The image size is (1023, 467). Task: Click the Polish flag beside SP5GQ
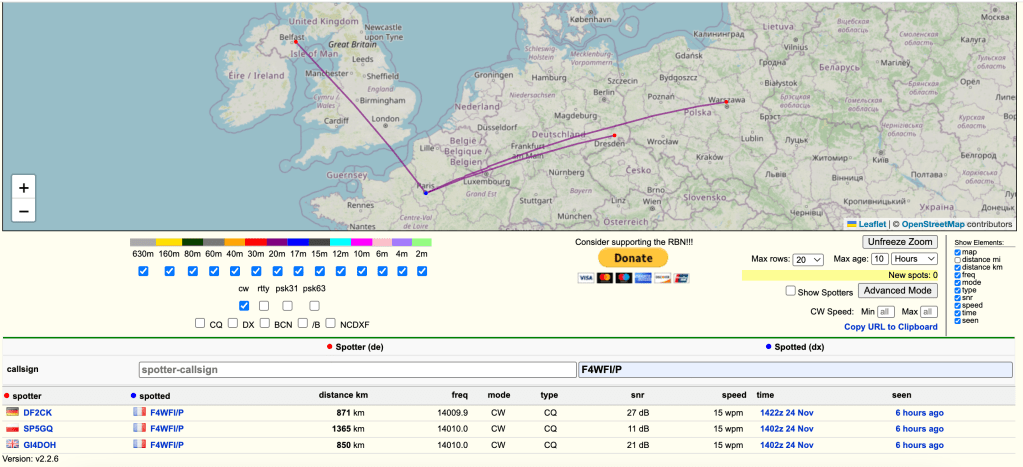click(13, 428)
